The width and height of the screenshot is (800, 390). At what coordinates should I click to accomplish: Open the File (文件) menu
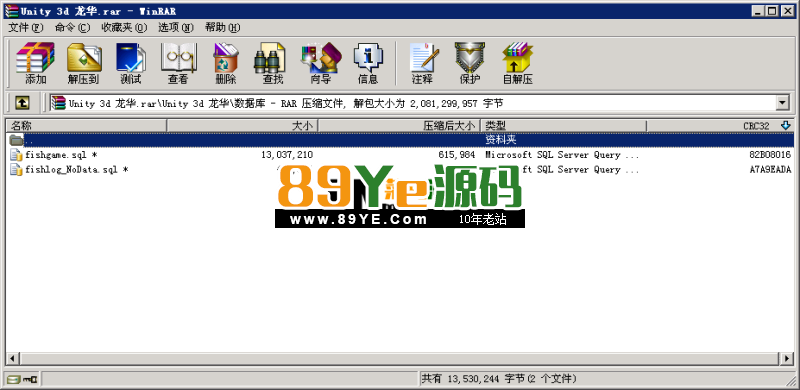(26, 28)
